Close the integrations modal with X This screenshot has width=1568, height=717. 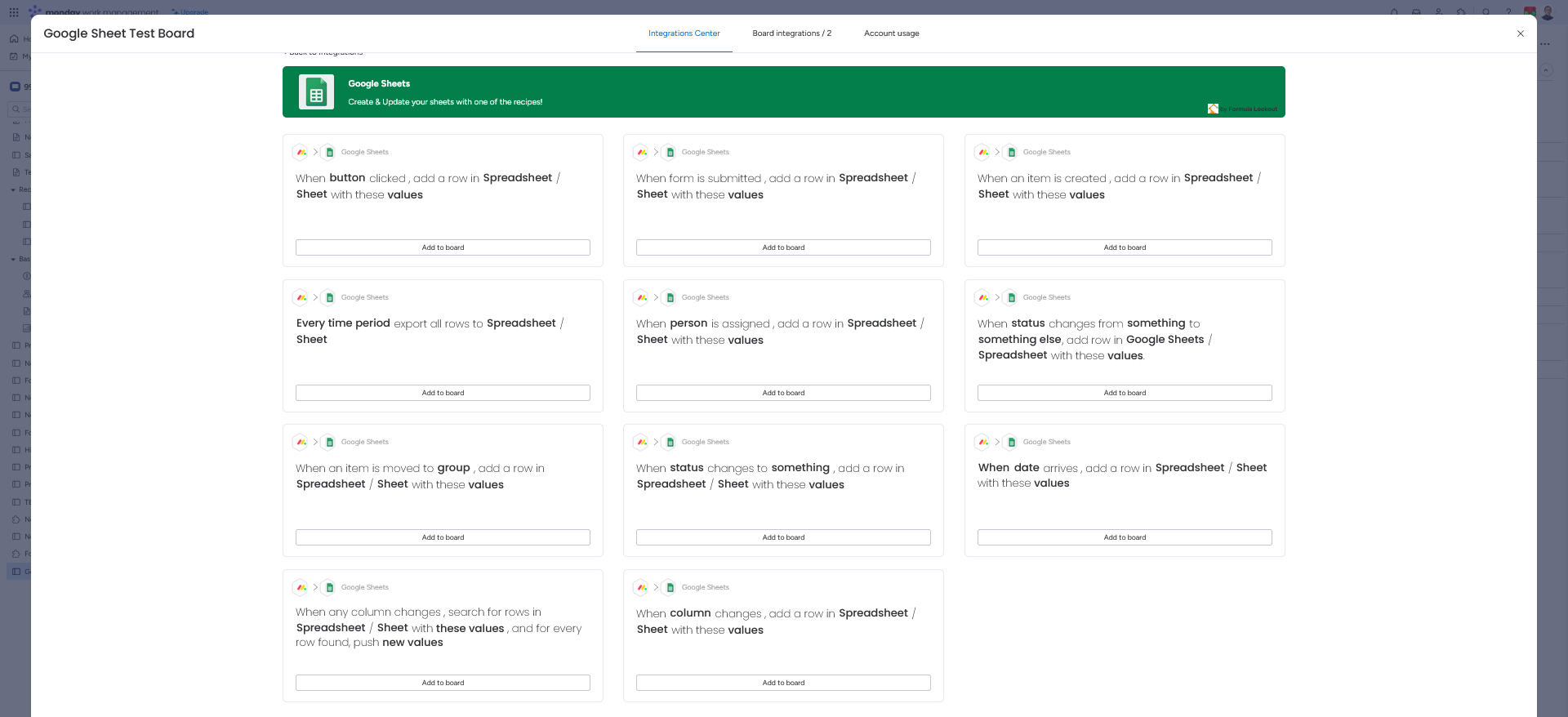click(1520, 33)
